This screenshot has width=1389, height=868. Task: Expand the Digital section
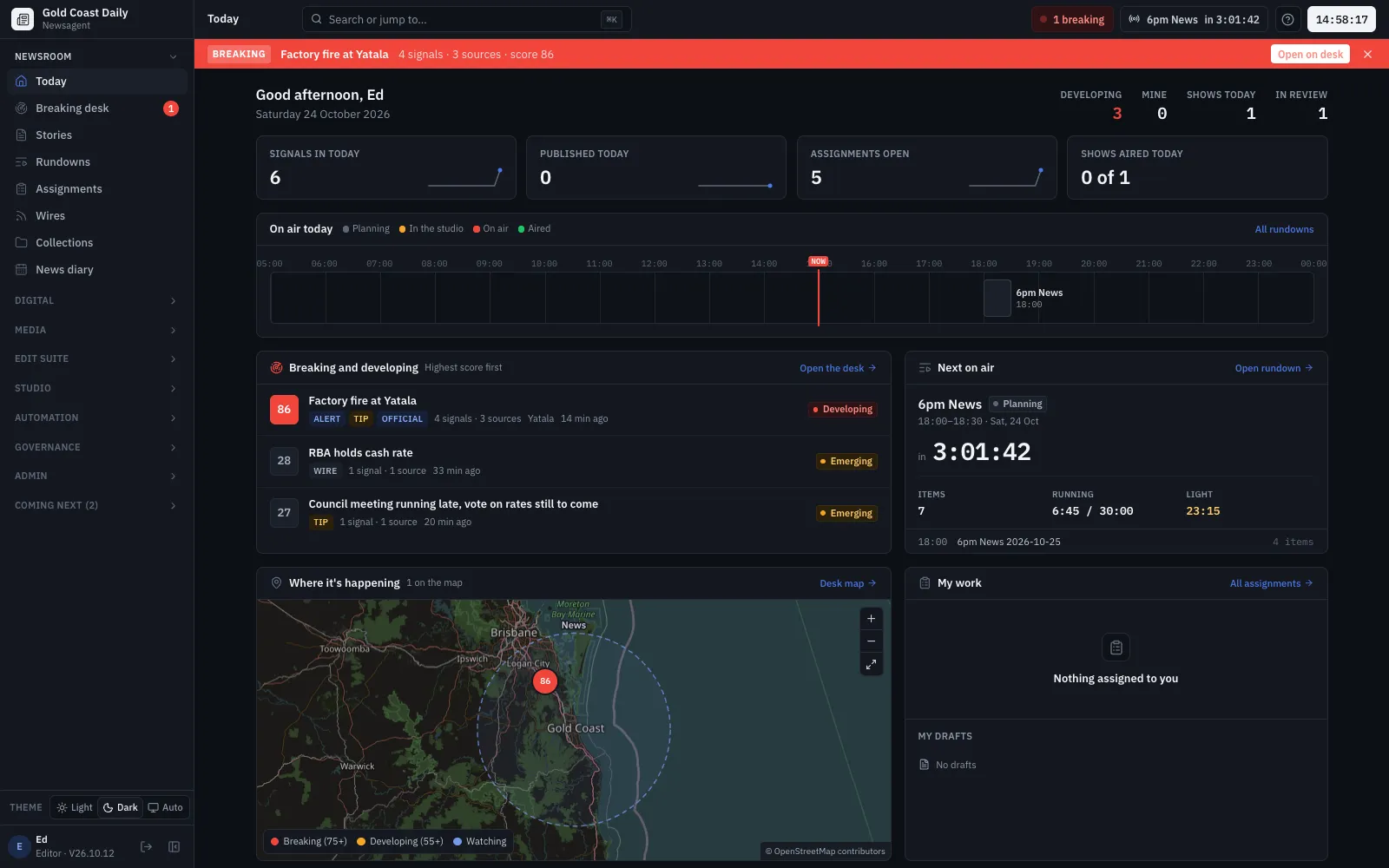coord(97,300)
